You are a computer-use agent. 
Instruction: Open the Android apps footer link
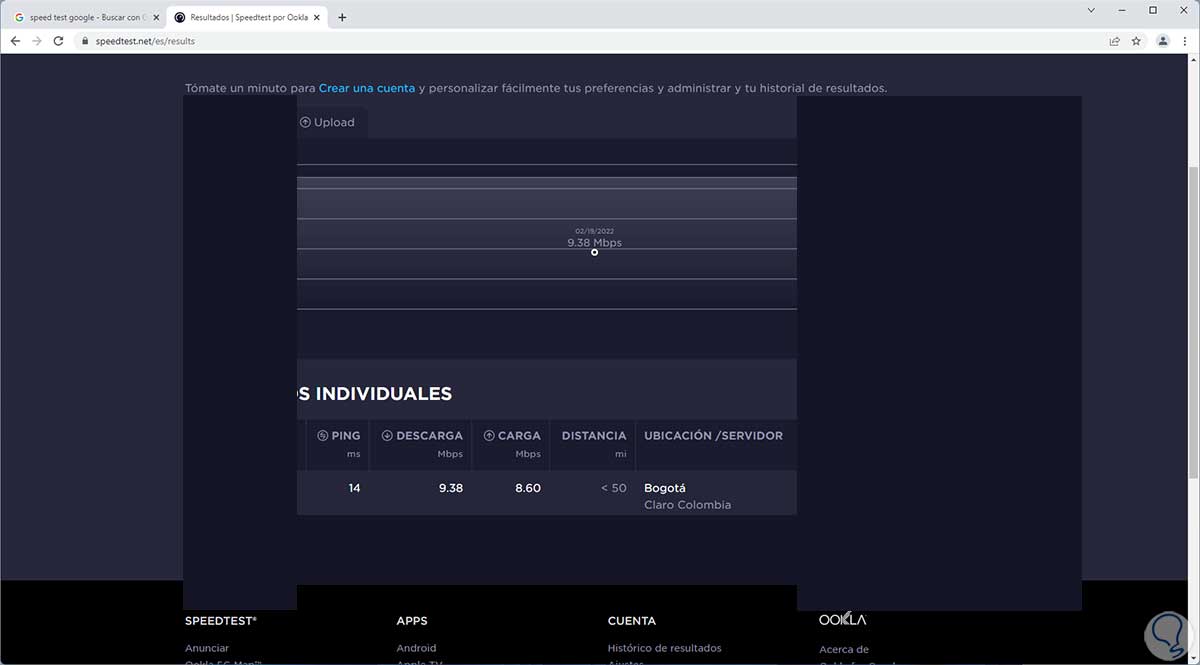(x=416, y=648)
